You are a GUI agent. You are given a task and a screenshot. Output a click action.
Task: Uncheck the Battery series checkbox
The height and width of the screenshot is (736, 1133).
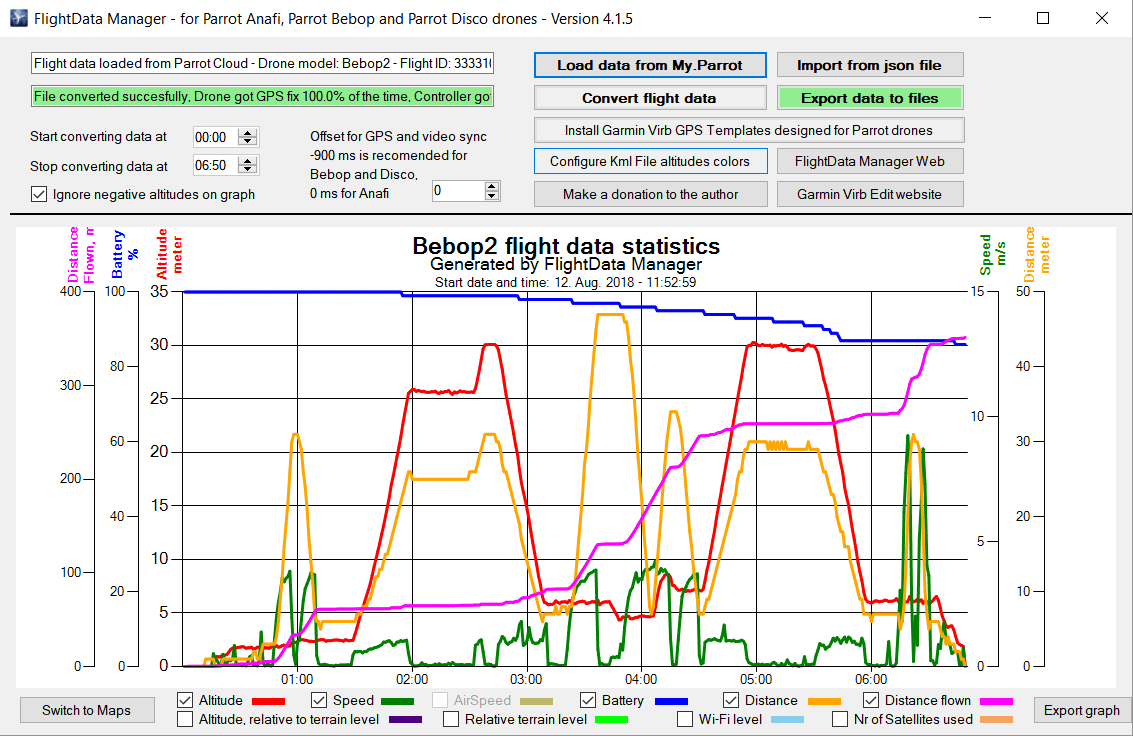click(588, 700)
